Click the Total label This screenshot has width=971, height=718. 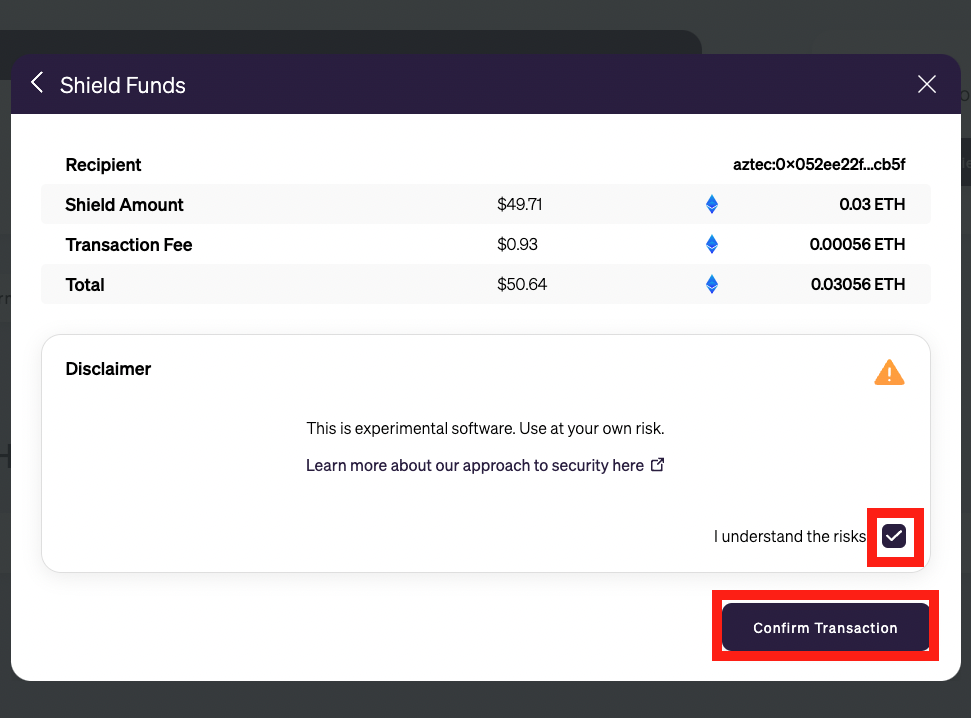point(85,284)
